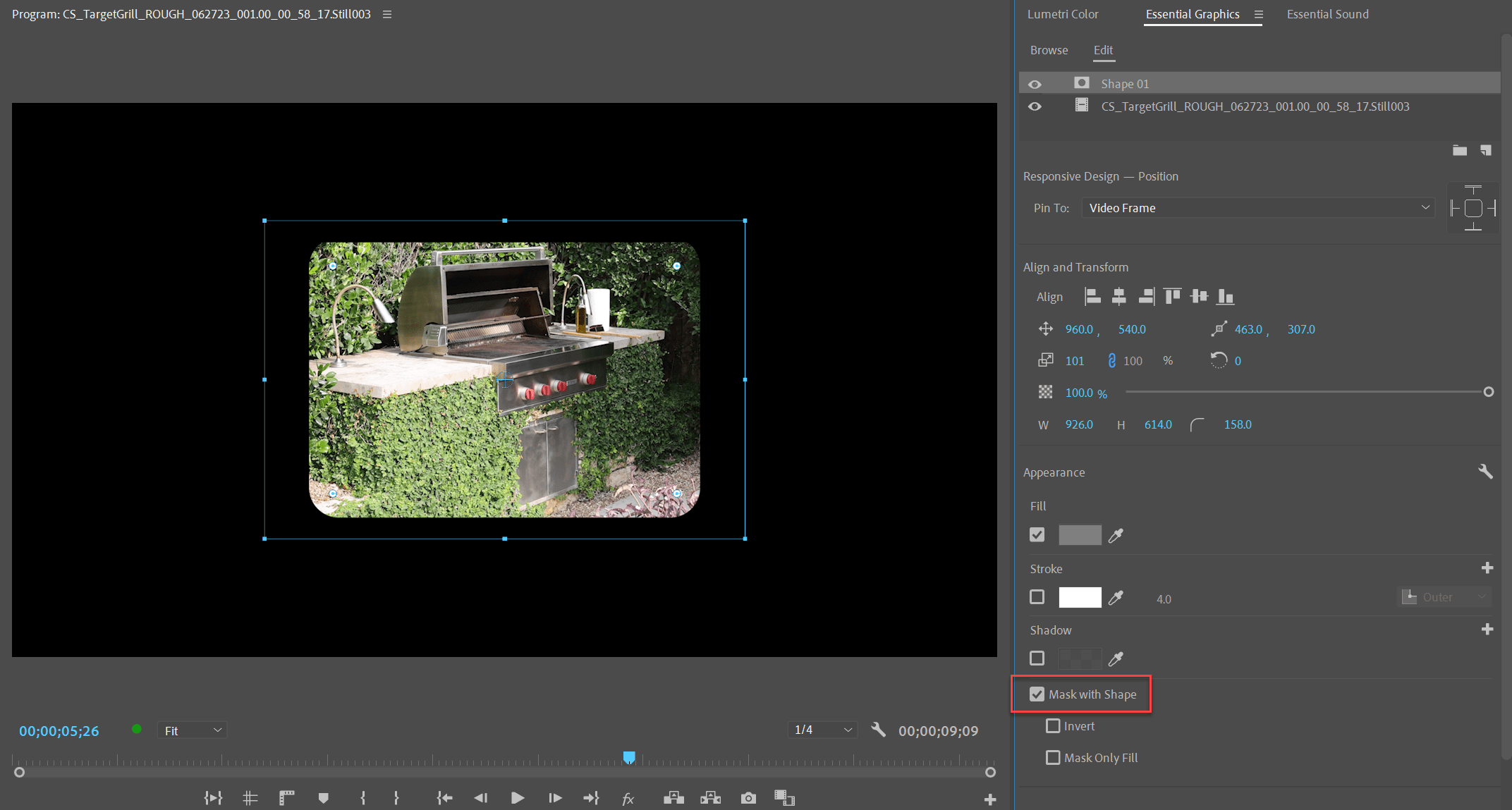Click the Global FX Mute icon
1512x810 pixels.
(x=628, y=797)
